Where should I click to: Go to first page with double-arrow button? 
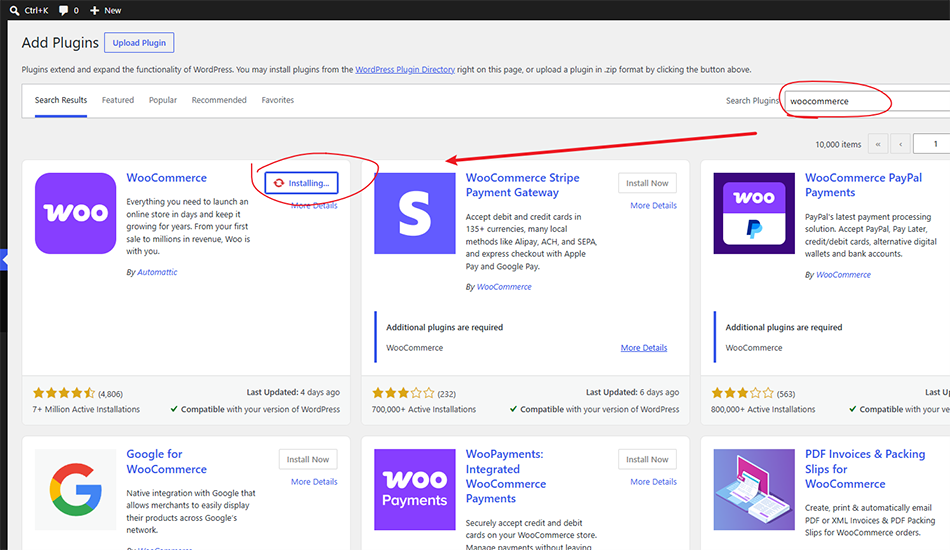click(x=878, y=144)
